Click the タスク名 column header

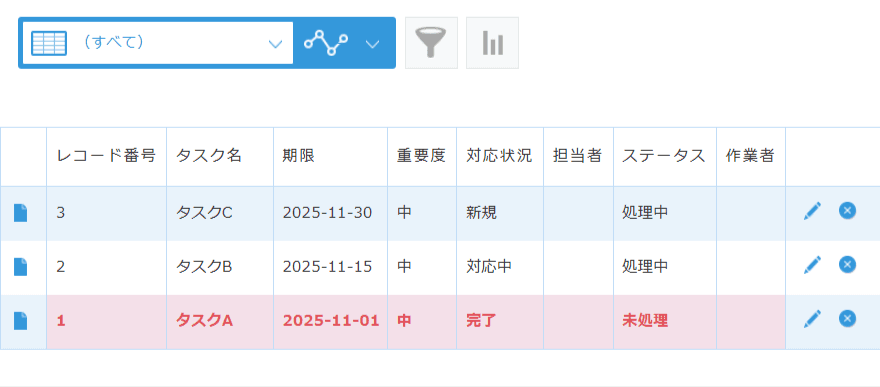[220, 156]
